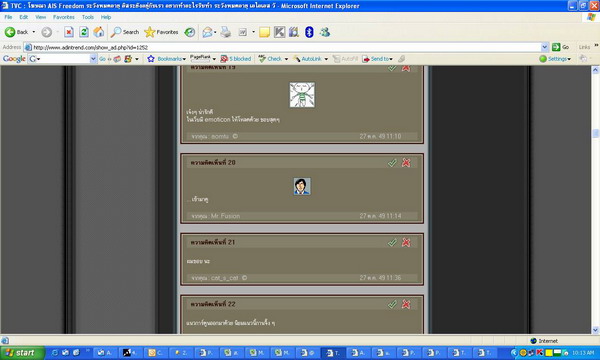This screenshot has width=600, height=360.
Task: Click the Go button beside address bar
Action: [561, 47]
